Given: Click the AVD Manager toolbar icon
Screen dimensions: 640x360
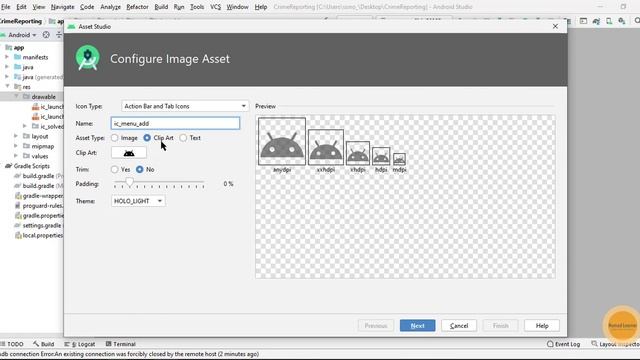Looking at the screenshot, I should coord(609,21).
